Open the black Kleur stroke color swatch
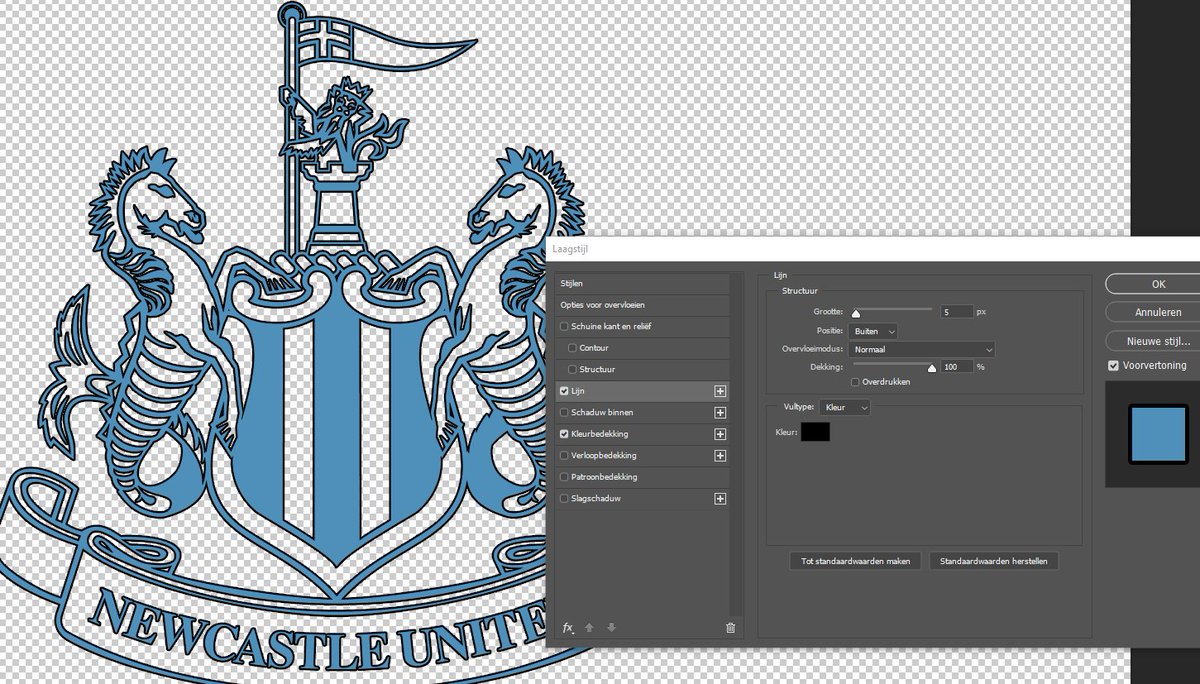The image size is (1200, 684). point(815,432)
